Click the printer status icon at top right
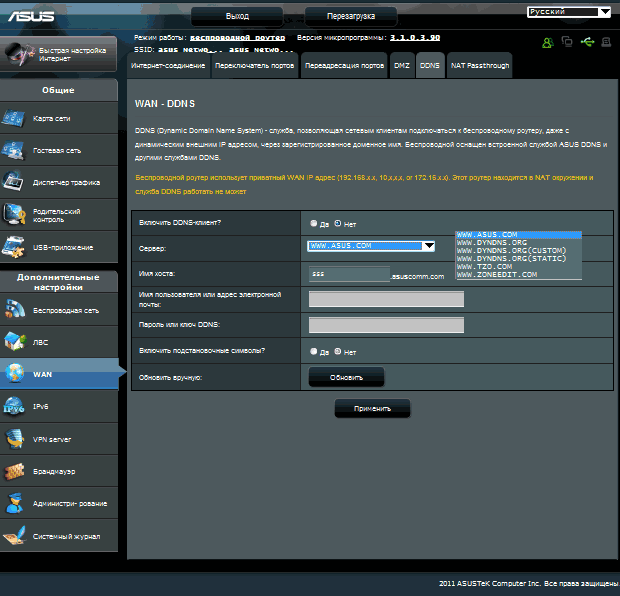 pos(606,42)
